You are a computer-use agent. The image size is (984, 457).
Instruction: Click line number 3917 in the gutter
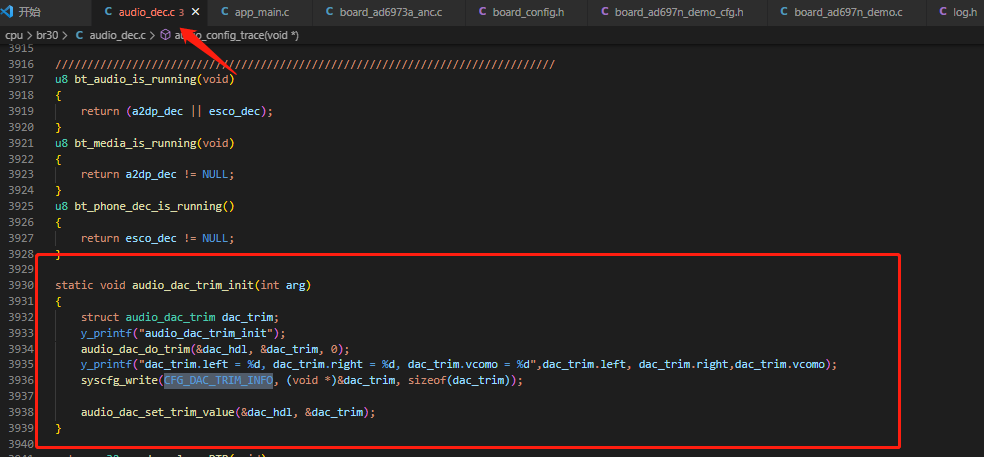coord(21,80)
